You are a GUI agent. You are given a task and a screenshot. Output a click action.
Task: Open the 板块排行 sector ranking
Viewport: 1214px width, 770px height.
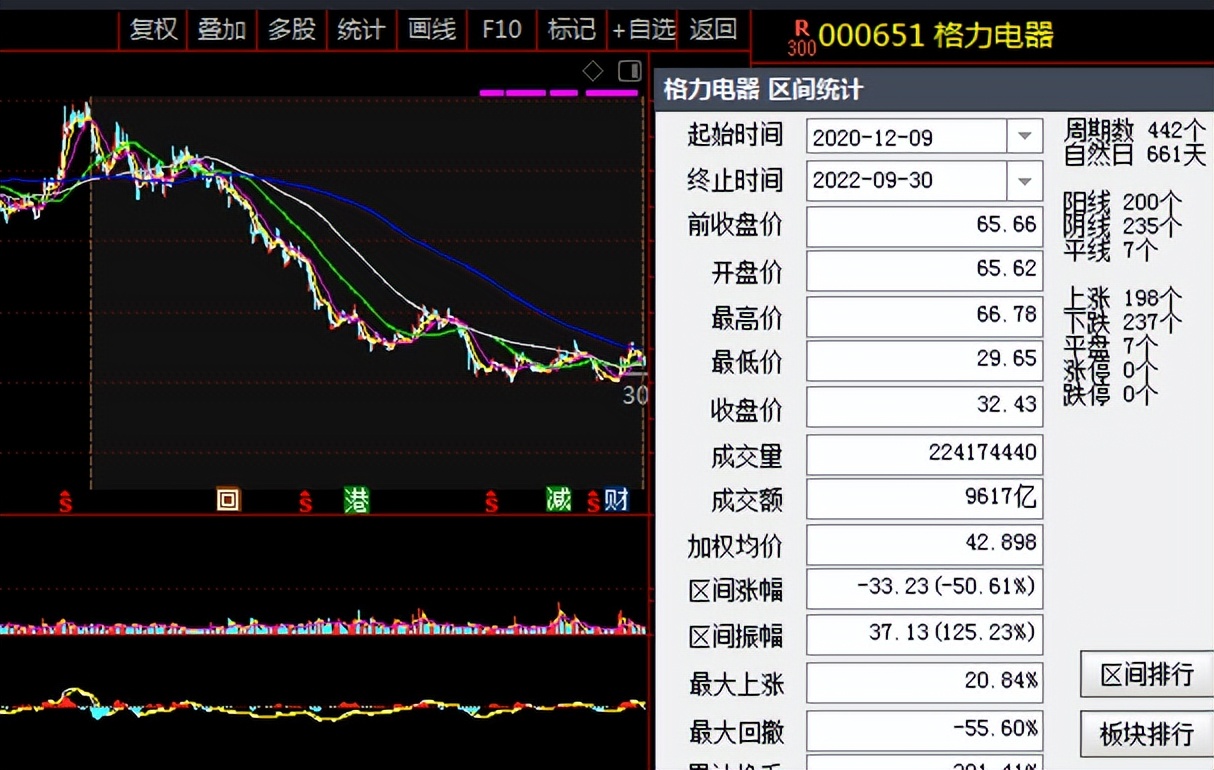coord(1143,734)
